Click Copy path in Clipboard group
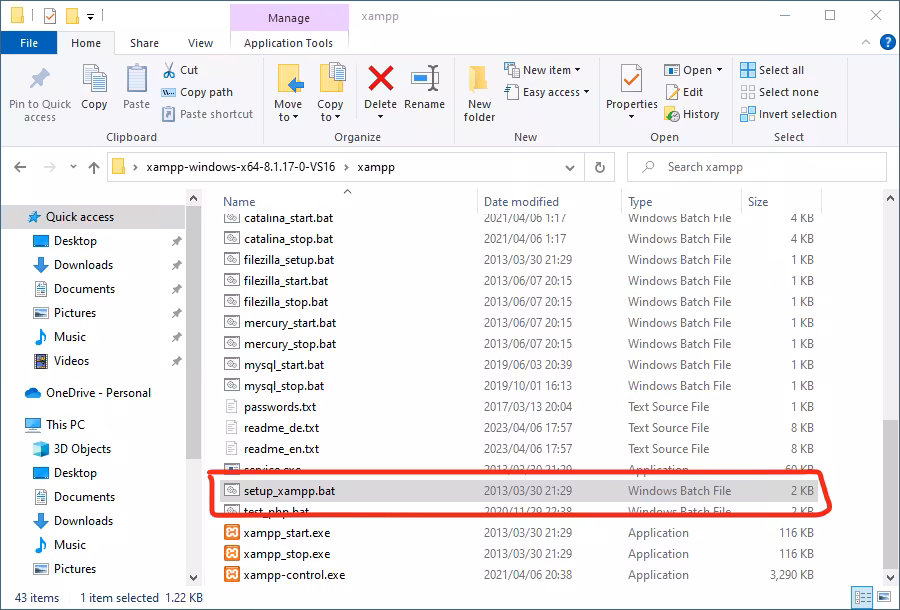 coord(197,92)
